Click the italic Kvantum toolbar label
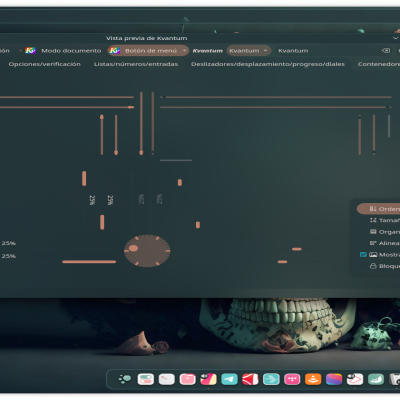This screenshot has width=400, height=400. tap(208, 51)
